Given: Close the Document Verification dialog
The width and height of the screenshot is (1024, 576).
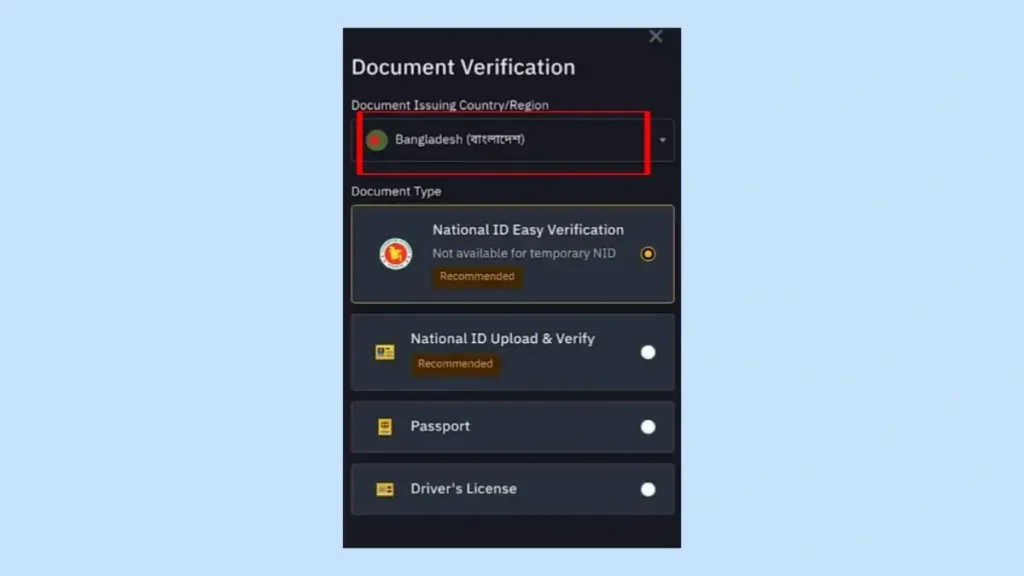Looking at the screenshot, I should [x=656, y=37].
